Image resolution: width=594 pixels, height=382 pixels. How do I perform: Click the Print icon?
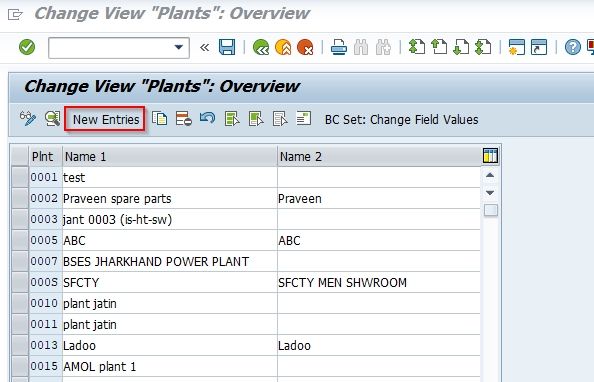[339, 47]
